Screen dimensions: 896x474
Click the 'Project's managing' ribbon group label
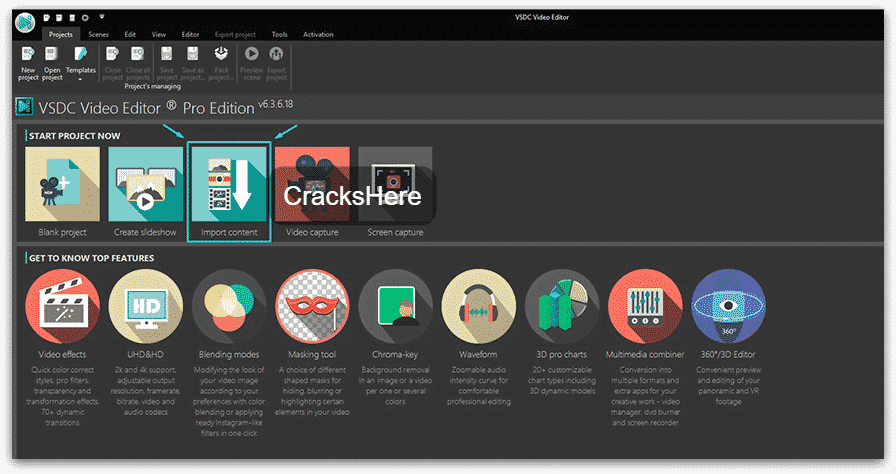tap(153, 86)
